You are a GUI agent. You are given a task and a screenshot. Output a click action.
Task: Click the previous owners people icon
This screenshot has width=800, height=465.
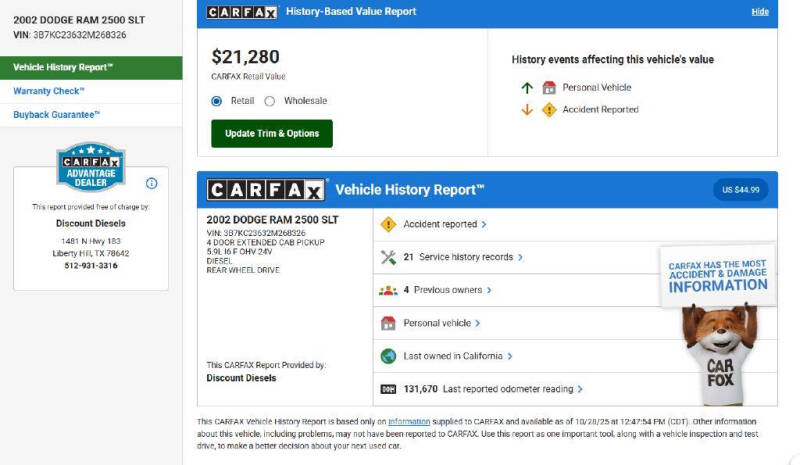pyautogui.click(x=389, y=290)
